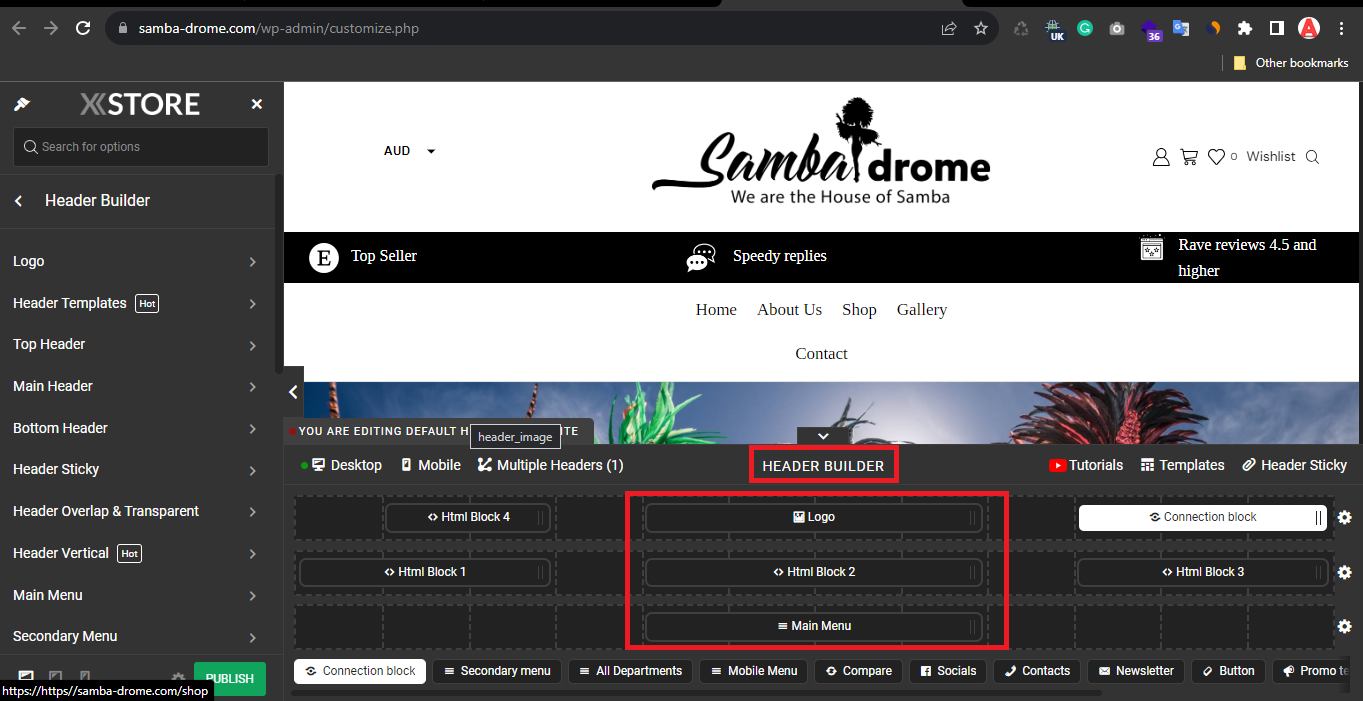Collapse the customizer sidebar arrow
Viewport: 1363px width, 701px height.
tap(293, 392)
